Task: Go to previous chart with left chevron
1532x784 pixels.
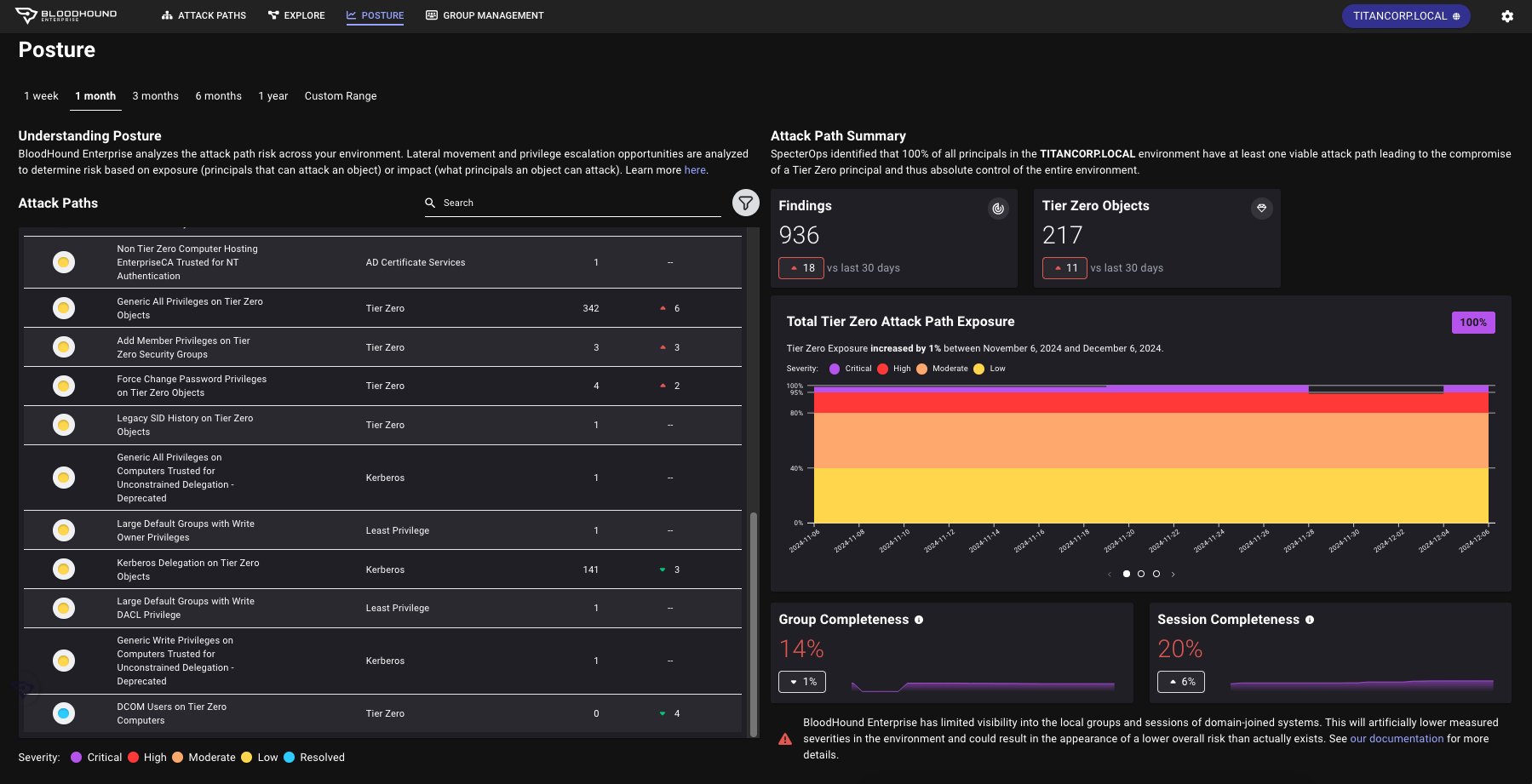Action: [x=1109, y=574]
